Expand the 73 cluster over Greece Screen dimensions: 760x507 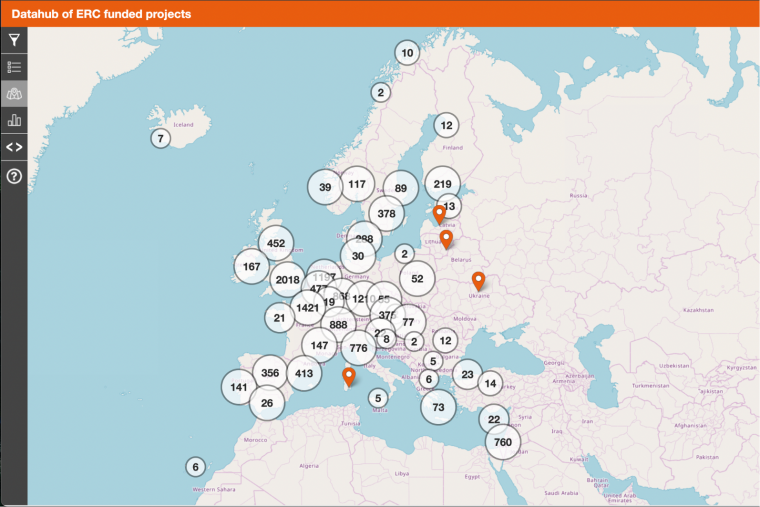pyautogui.click(x=439, y=407)
